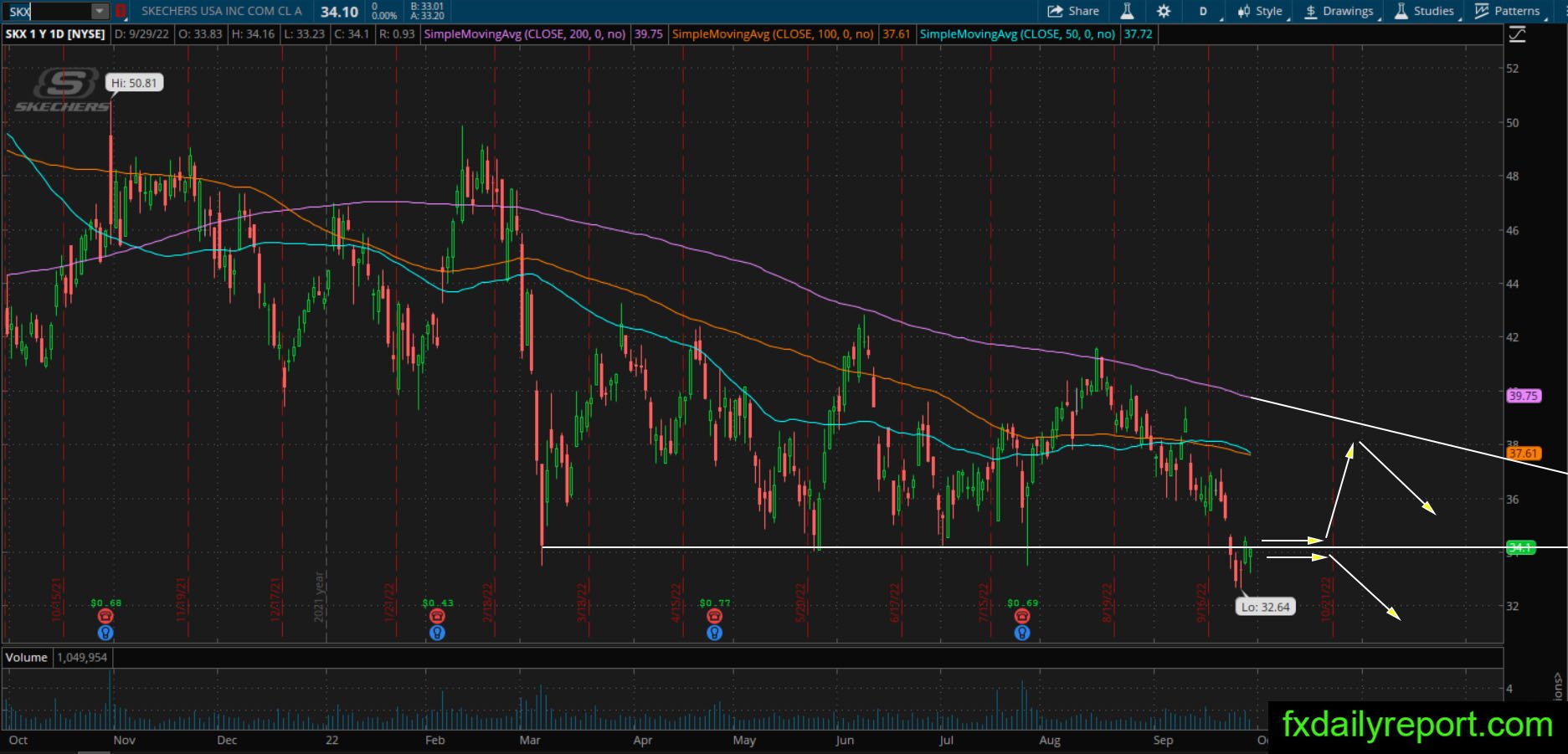Click the $0.68 earnings label
The width and height of the screenshot is (1568, 754).
(106, 603)
